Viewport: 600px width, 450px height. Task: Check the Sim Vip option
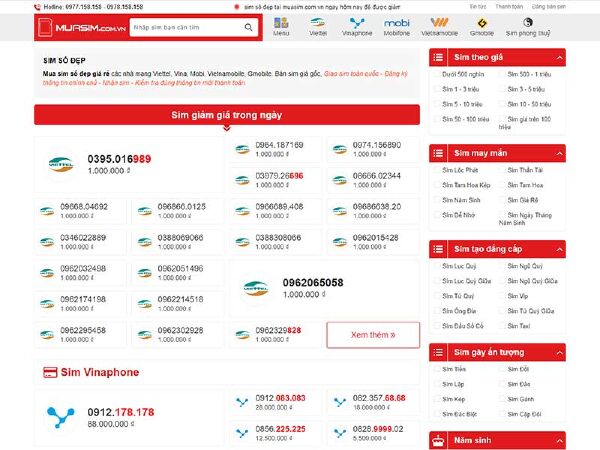502,296
